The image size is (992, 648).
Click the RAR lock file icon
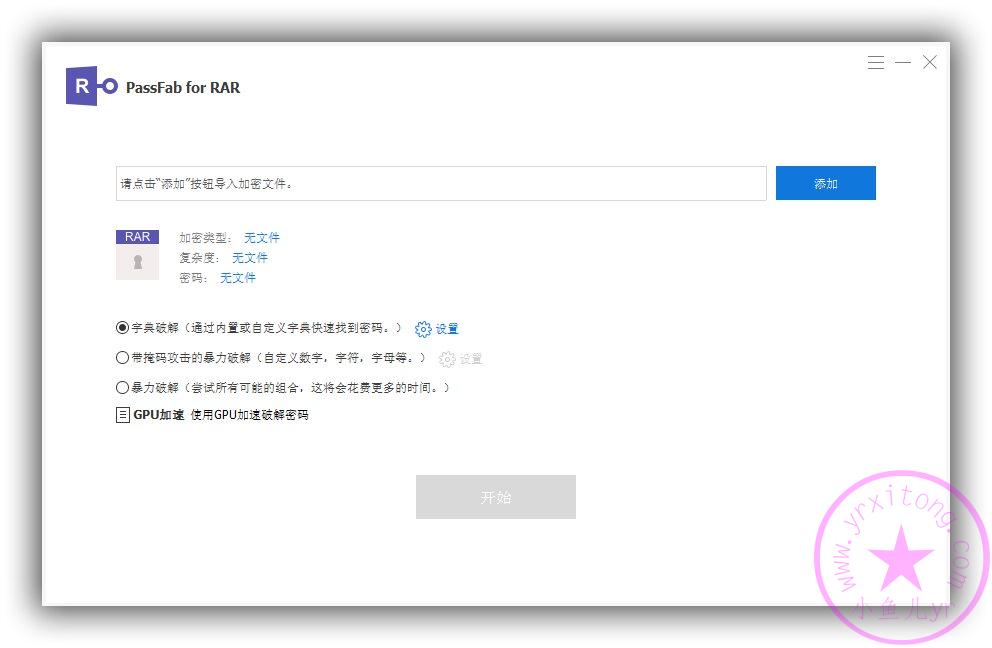137,254
